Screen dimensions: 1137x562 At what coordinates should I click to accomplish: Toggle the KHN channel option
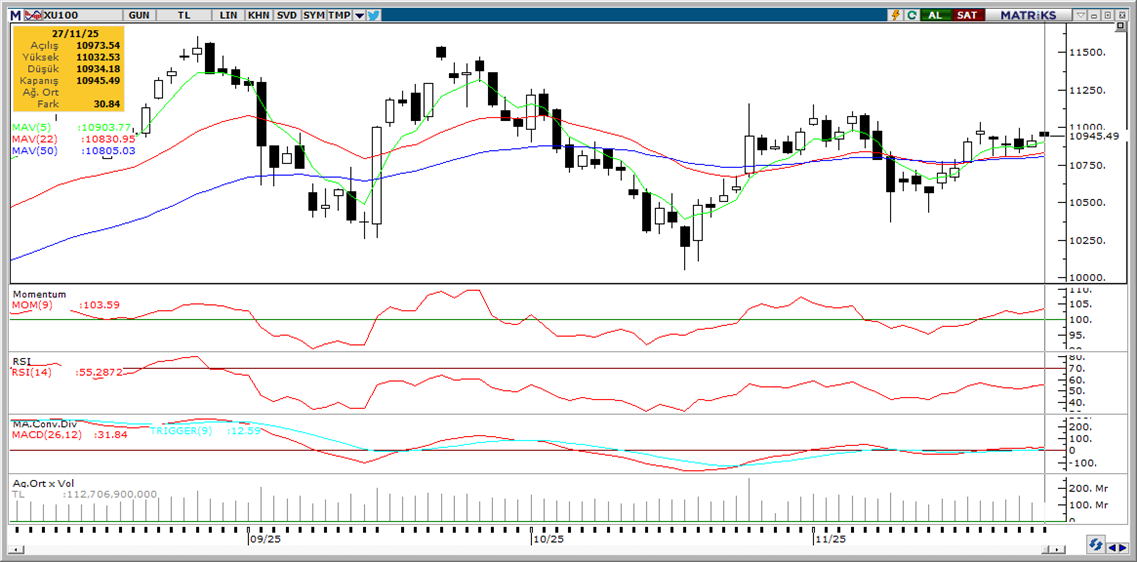(258, 15)
